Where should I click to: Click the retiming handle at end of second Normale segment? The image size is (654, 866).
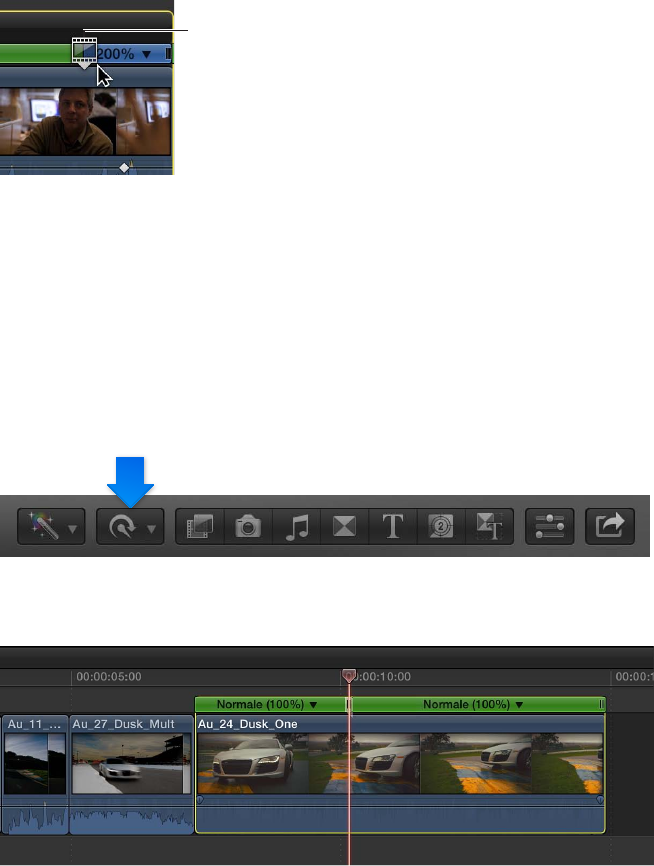(601, 704)
